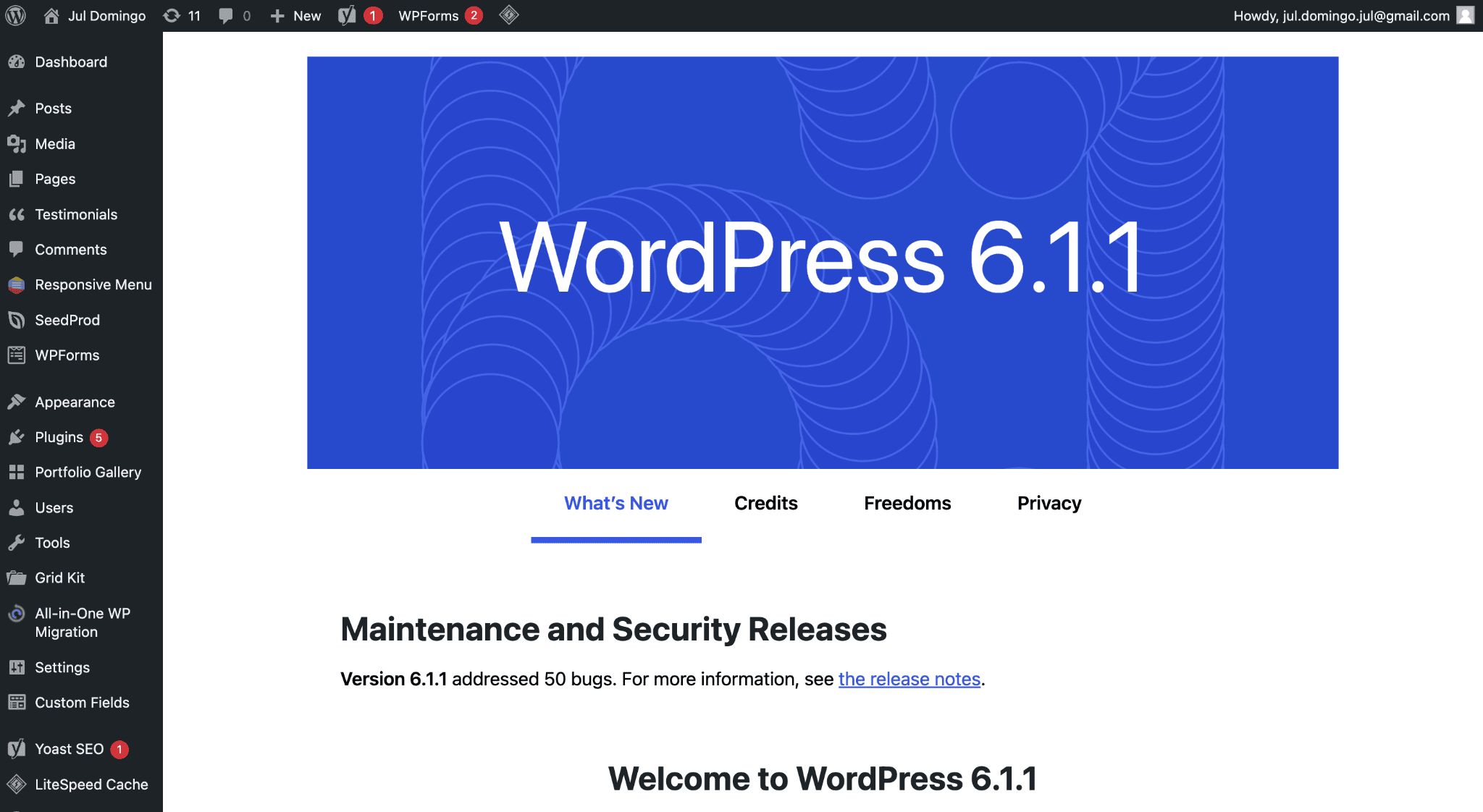1483x812 pixels.
Task: Click the Comments speech bubble icon in sidebar
Action: pyautogui.click(x=17, y=250)
